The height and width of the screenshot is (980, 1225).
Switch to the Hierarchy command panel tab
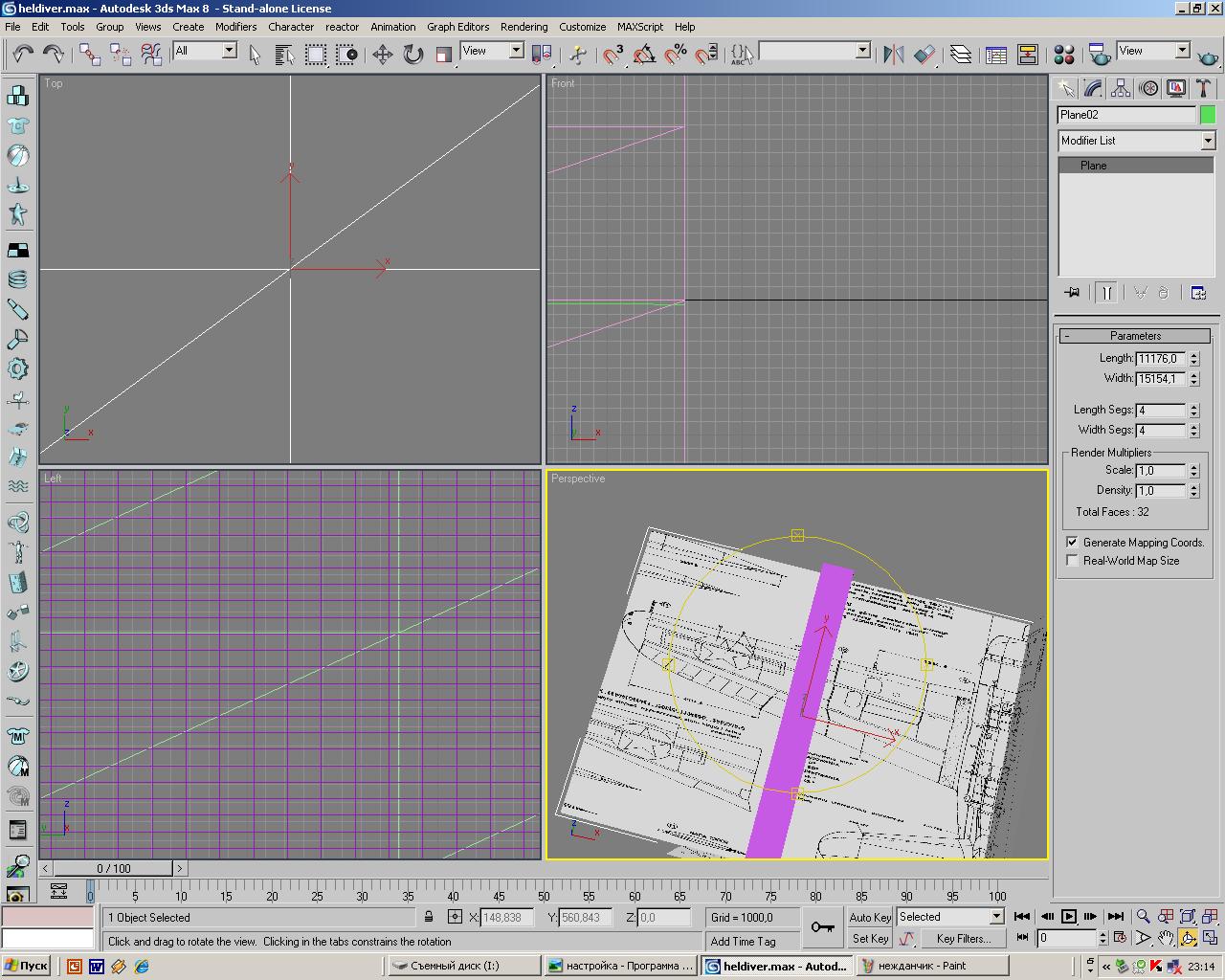pos(1121,89)
